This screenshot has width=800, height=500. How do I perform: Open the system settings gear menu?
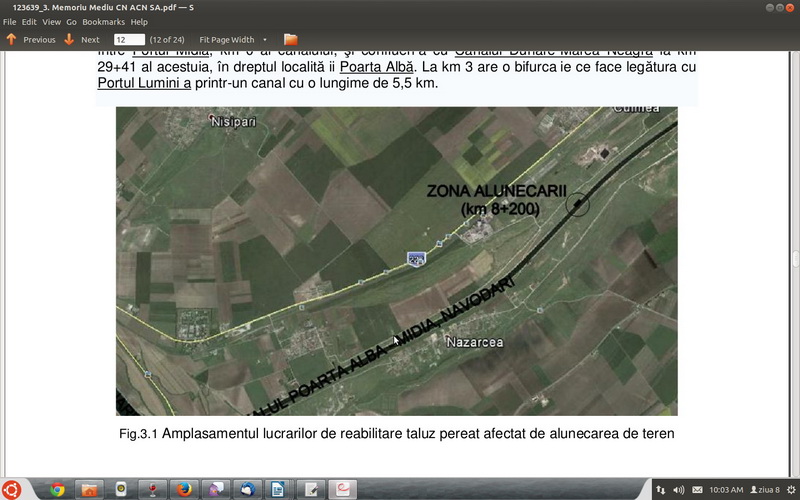point(789,490)
